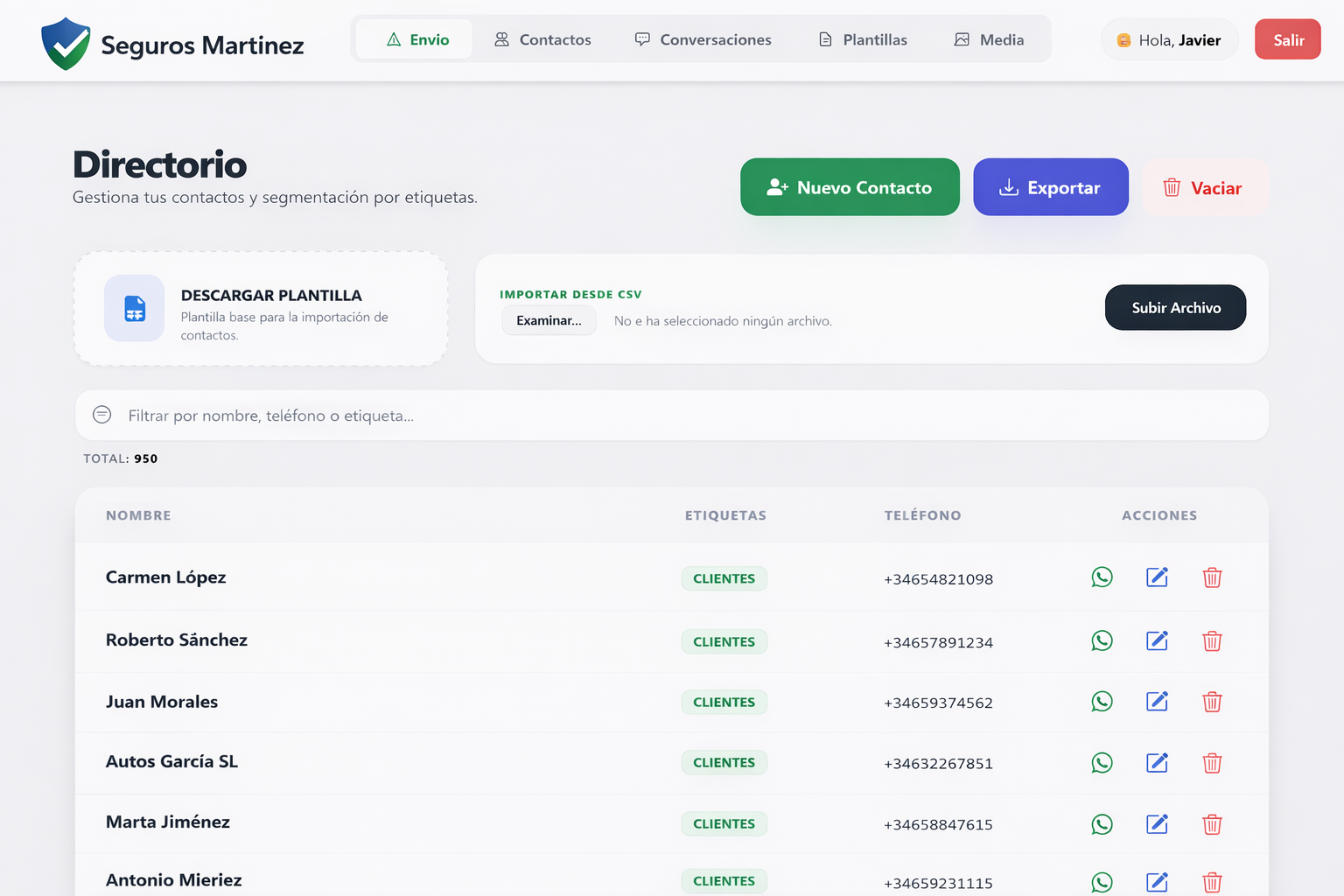Delete the Carmen López contact

1212,577
